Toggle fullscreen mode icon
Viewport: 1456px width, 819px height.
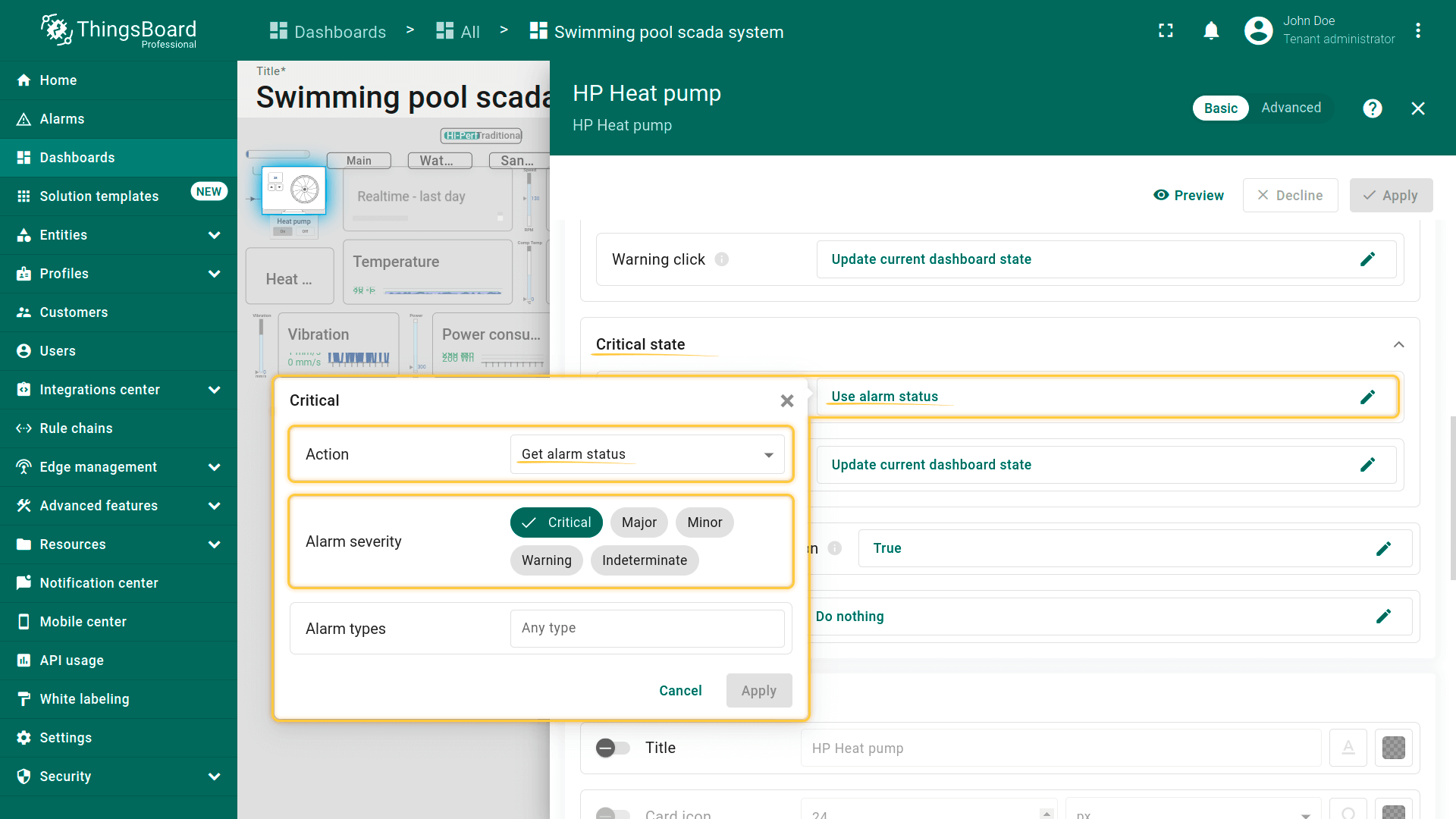coord(1166,30)
